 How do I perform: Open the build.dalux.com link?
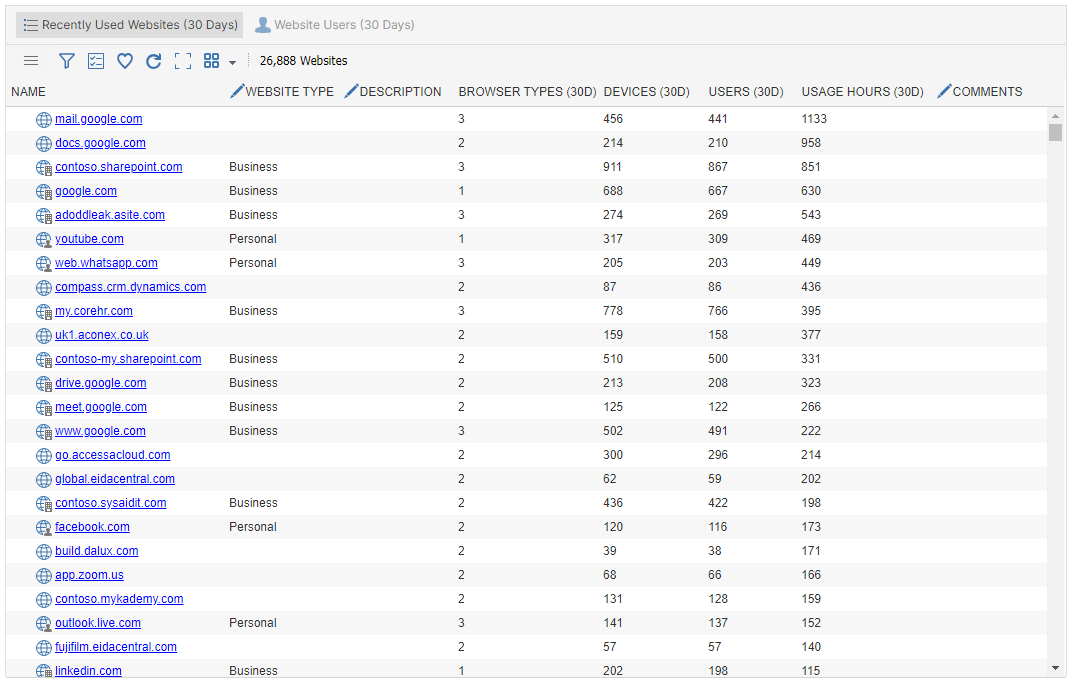[x=97, y=550]
